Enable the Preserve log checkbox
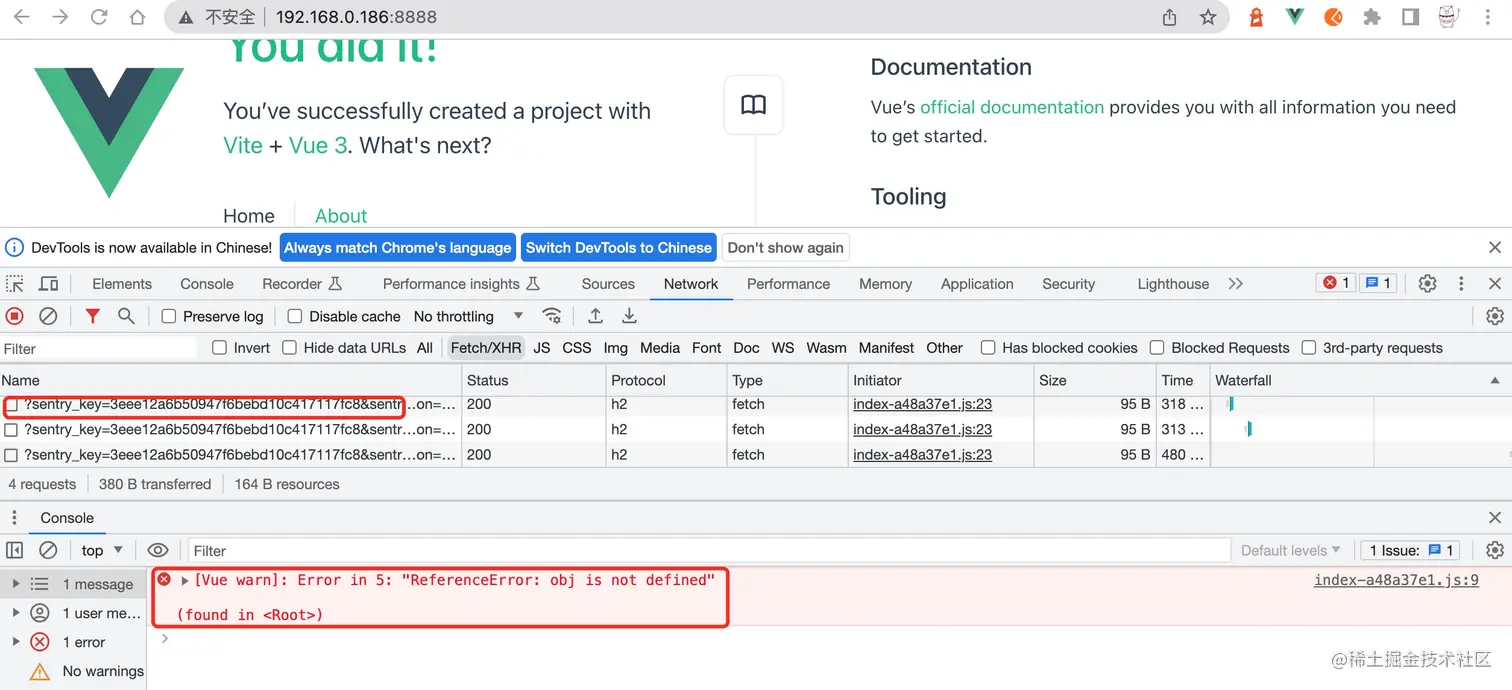This screenshot has height=690, width=1512. (x=168, y=315)
